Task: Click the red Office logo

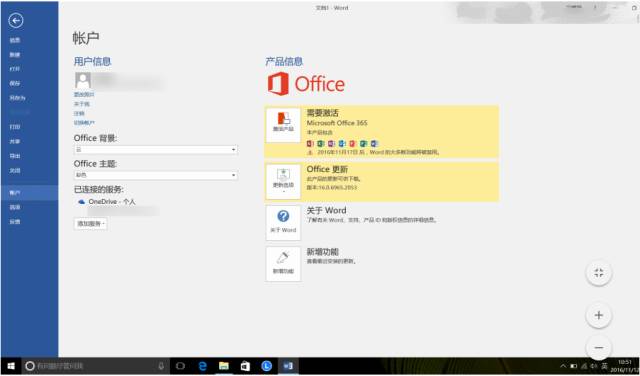Action: tap(306, 84)
